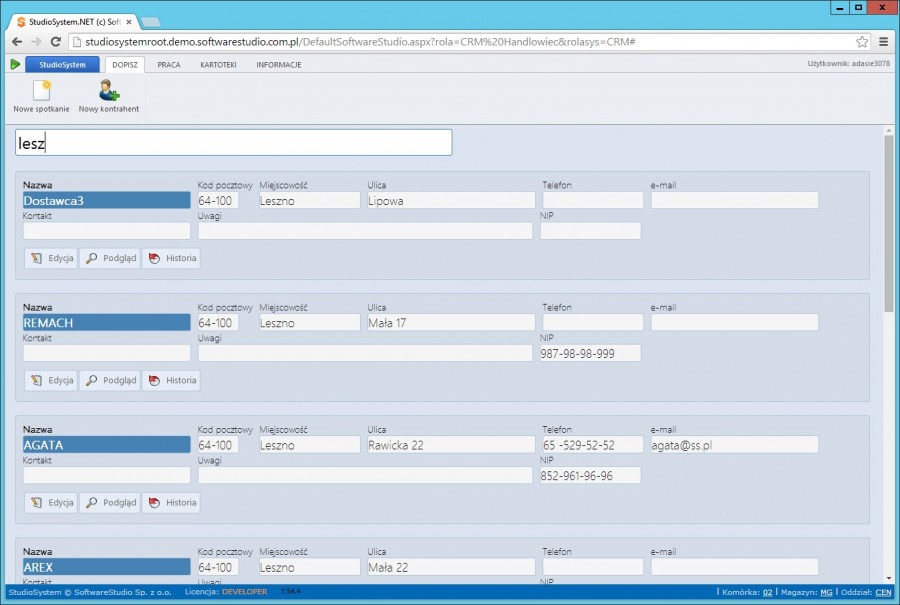Go back using the browser back arrow
The height and width of the screenshot is (605, 900).
click(17, 42)
